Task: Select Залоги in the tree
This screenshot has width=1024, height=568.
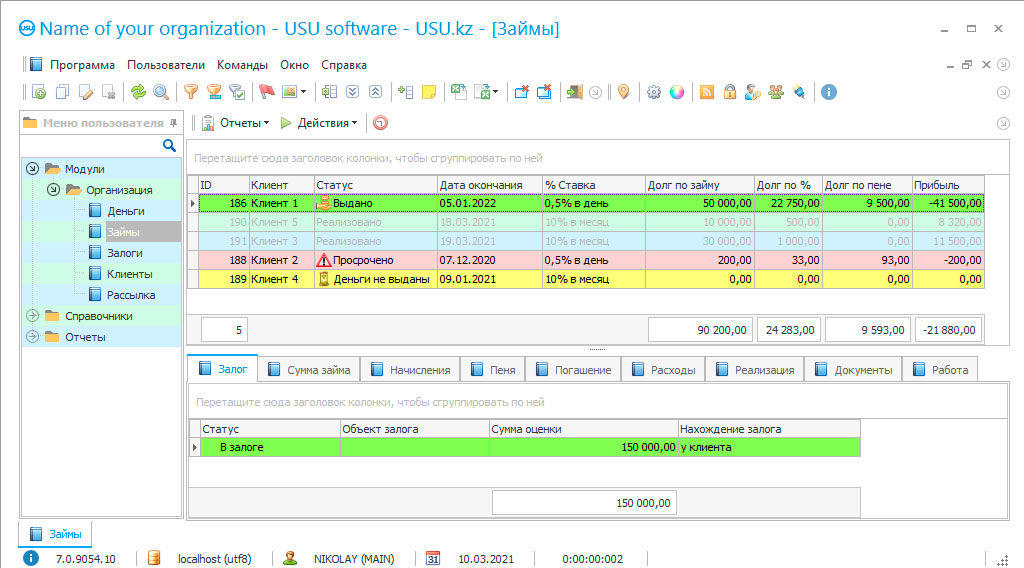Action: [x=125, y=253]
